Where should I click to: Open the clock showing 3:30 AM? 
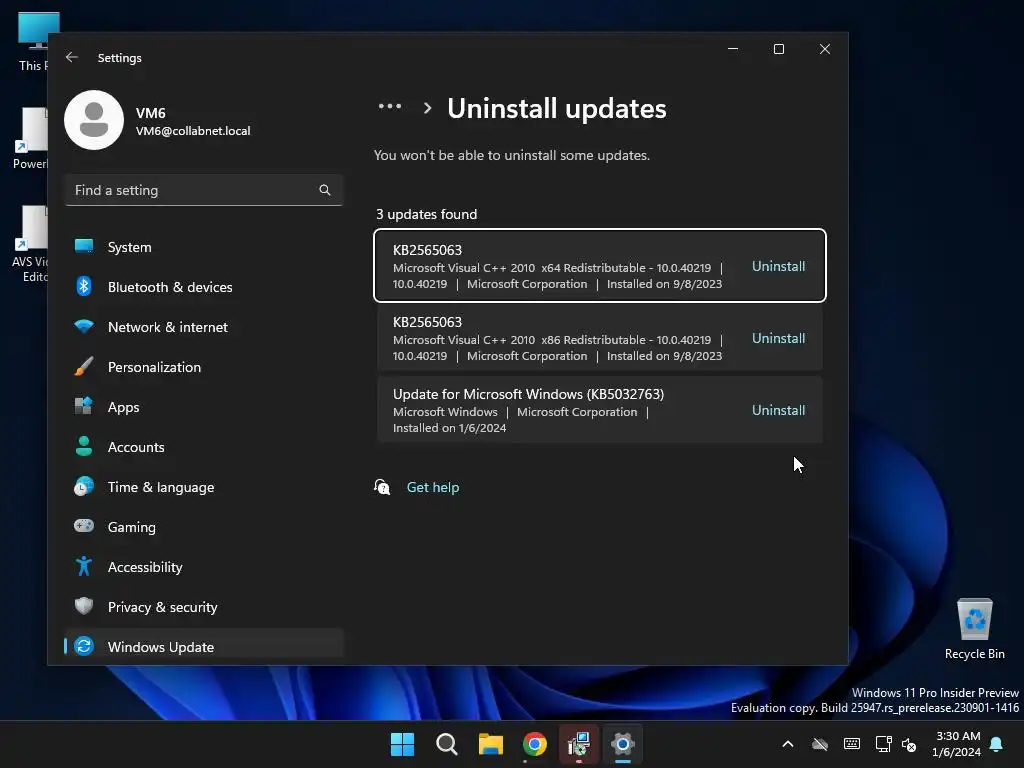[957, 744]
